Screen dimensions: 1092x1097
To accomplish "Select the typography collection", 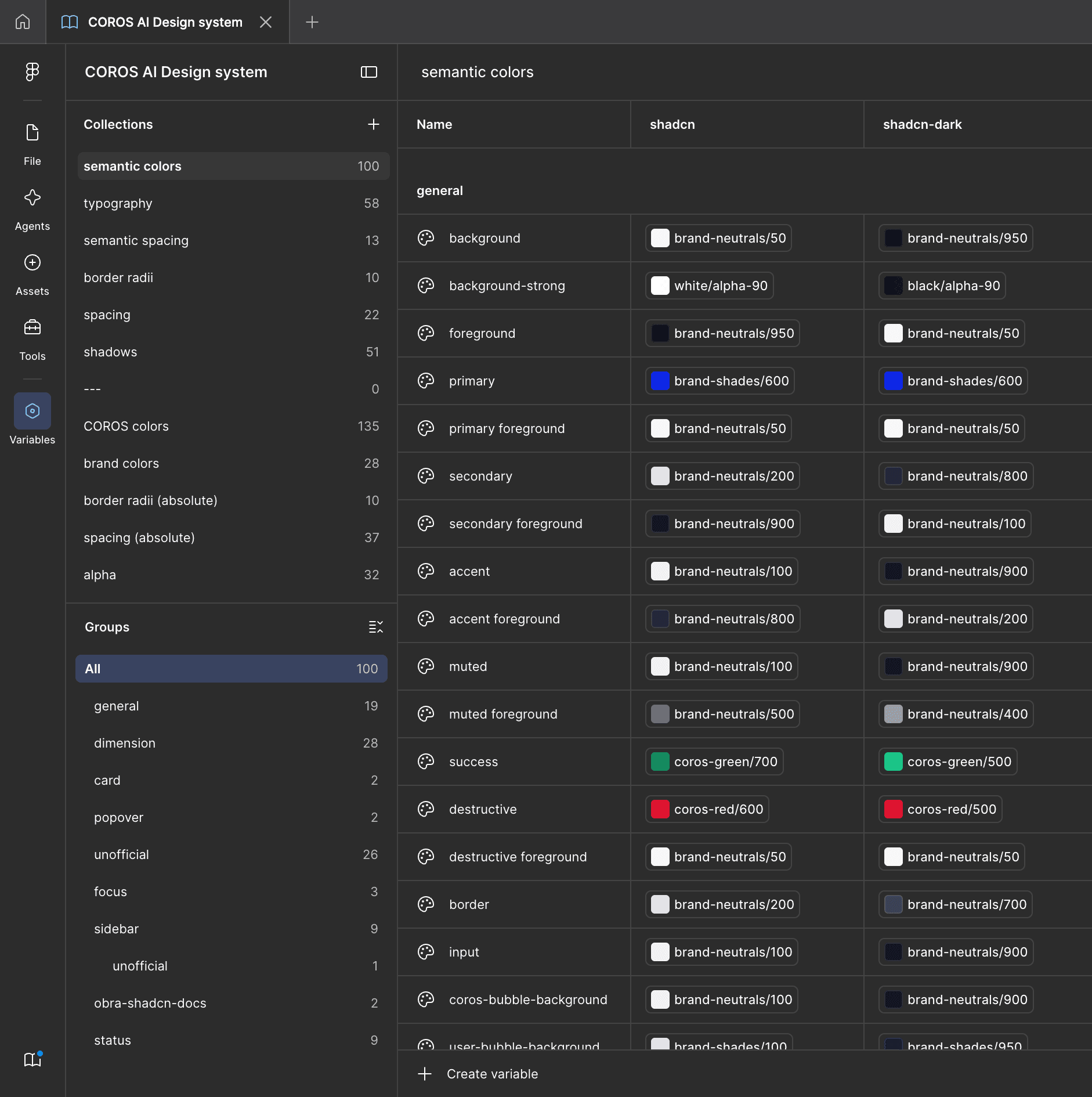I will (233, 203).
